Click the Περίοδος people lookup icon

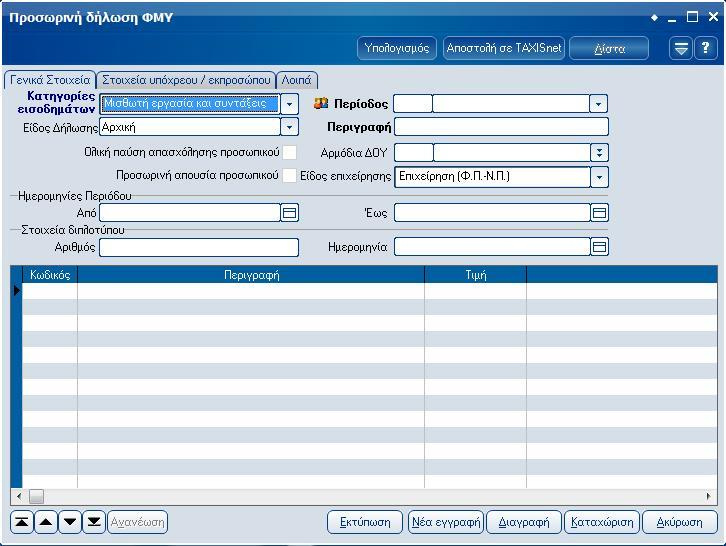pos(321,103)
